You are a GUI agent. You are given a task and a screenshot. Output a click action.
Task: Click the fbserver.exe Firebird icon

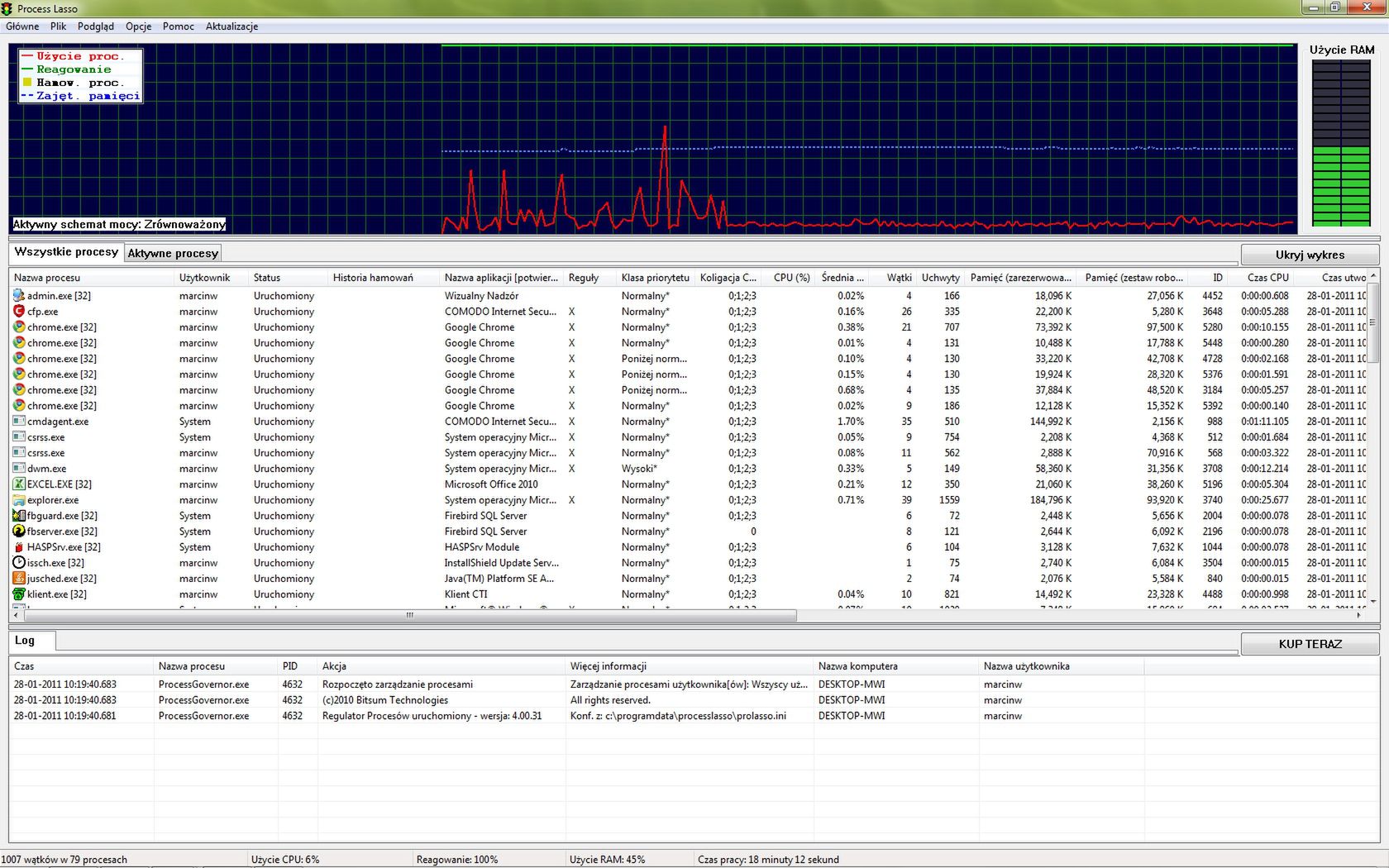pyautogui.click(x=19, y=531)
